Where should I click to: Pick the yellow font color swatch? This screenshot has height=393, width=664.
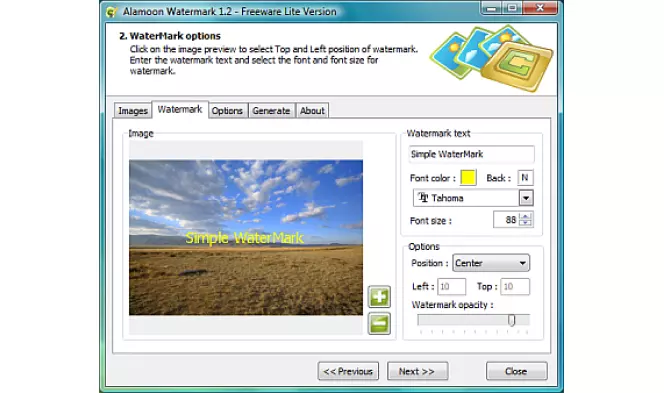468,178
